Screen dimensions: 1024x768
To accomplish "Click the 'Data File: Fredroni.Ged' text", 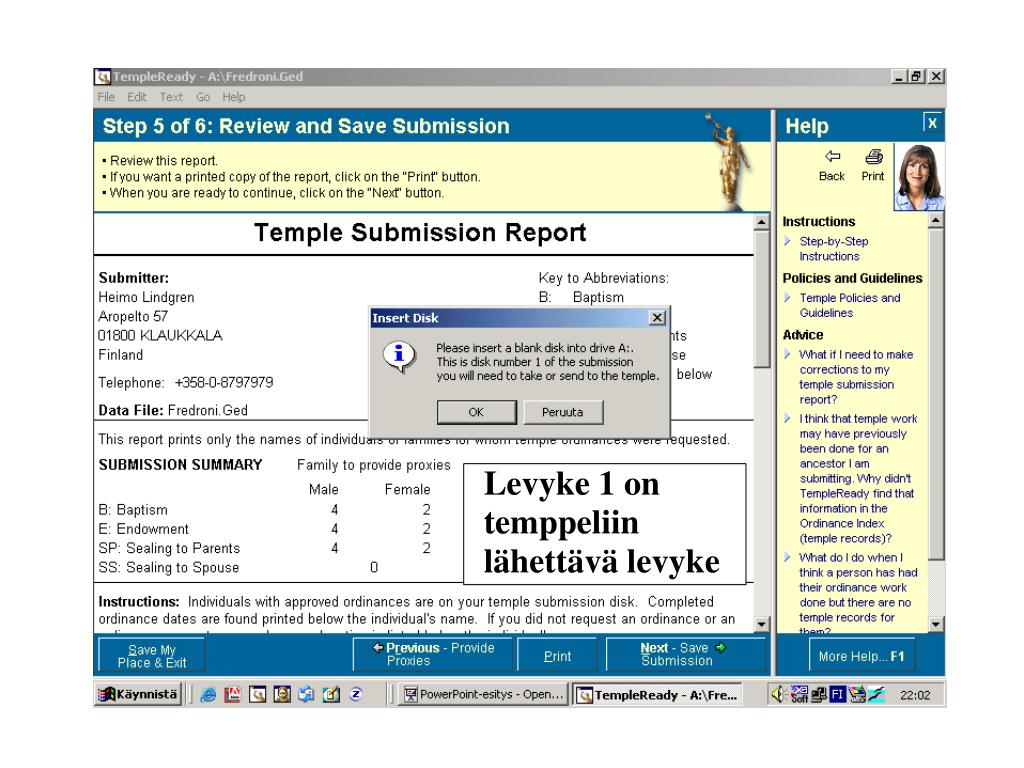I will (x=173, y=410).
